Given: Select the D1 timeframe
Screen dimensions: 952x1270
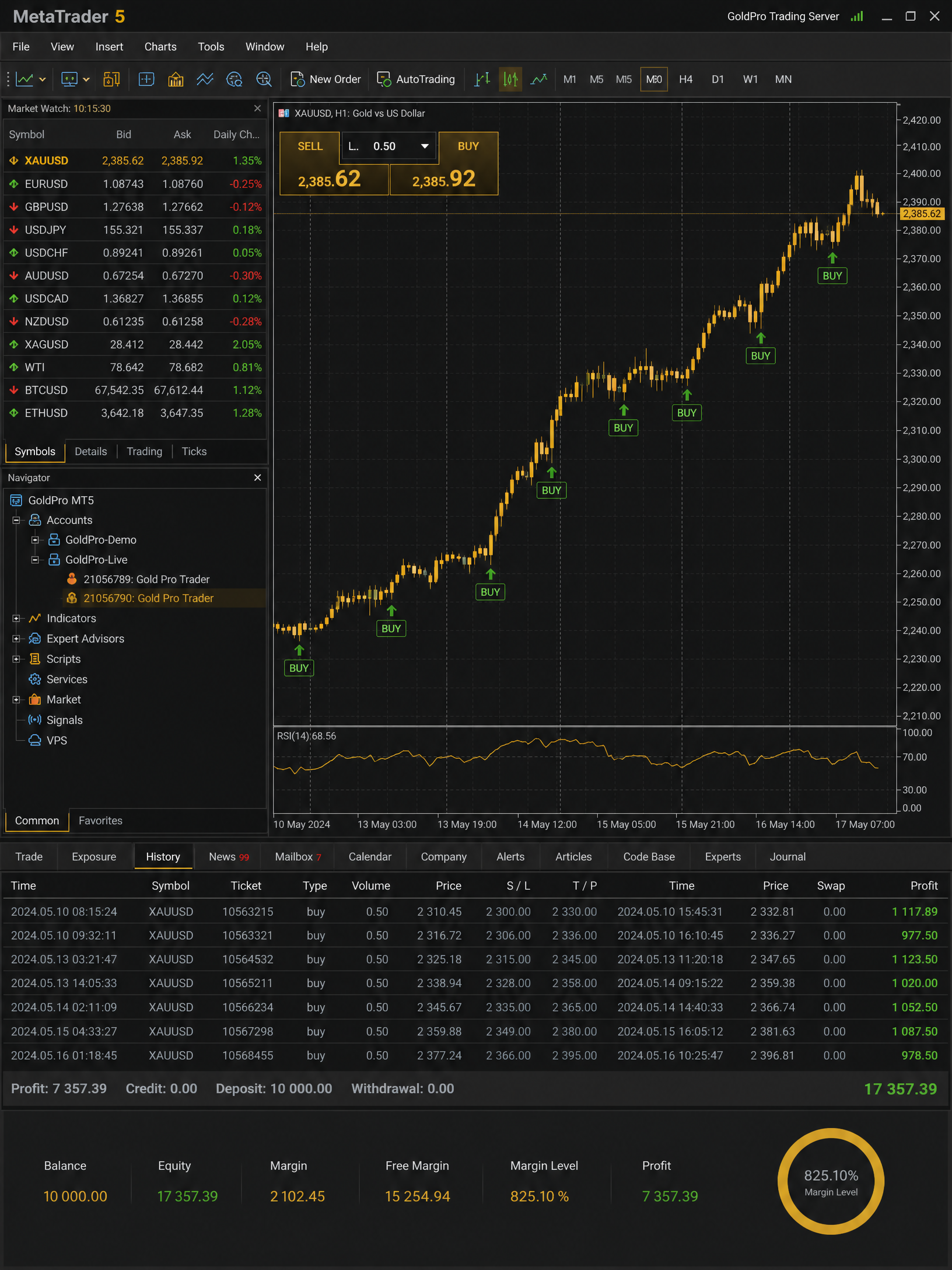Looking at the screenshot, I should [x=717, y=79].
